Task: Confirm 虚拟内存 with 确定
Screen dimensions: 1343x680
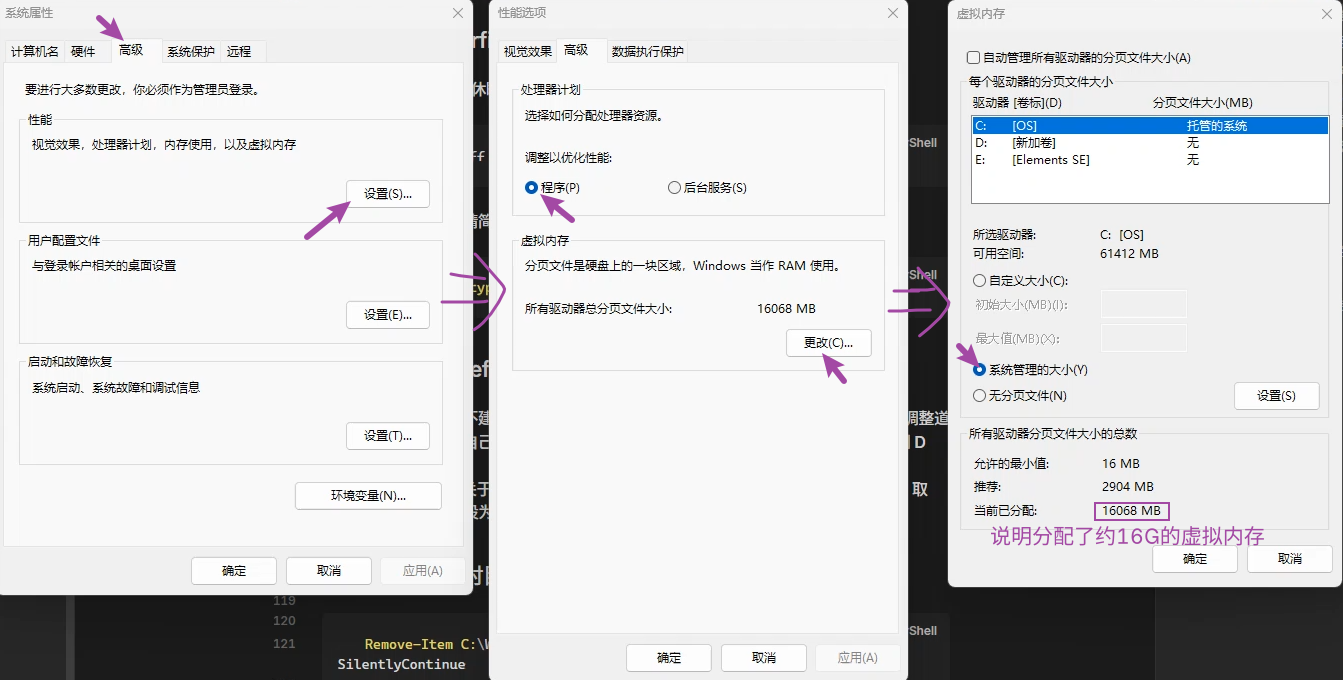Action: click(x=1195, y=559)
